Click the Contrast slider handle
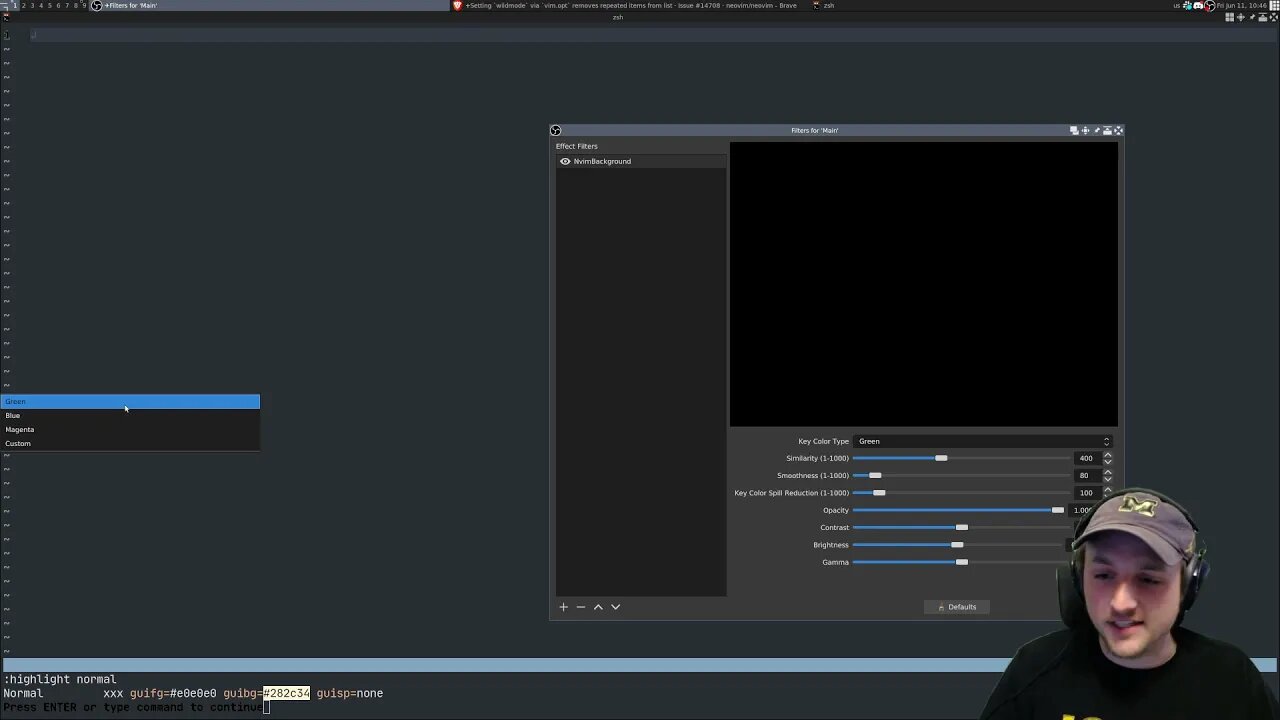 point(962,527)
